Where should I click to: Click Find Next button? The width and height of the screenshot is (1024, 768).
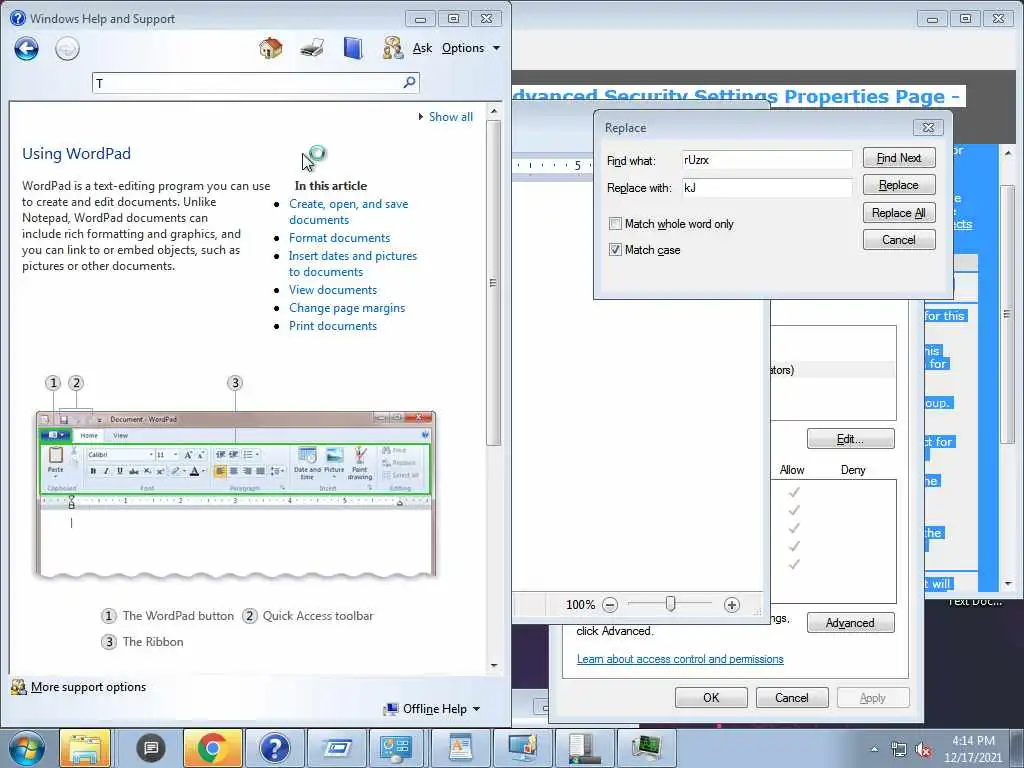pyautogui.click(x=899, y=157)
